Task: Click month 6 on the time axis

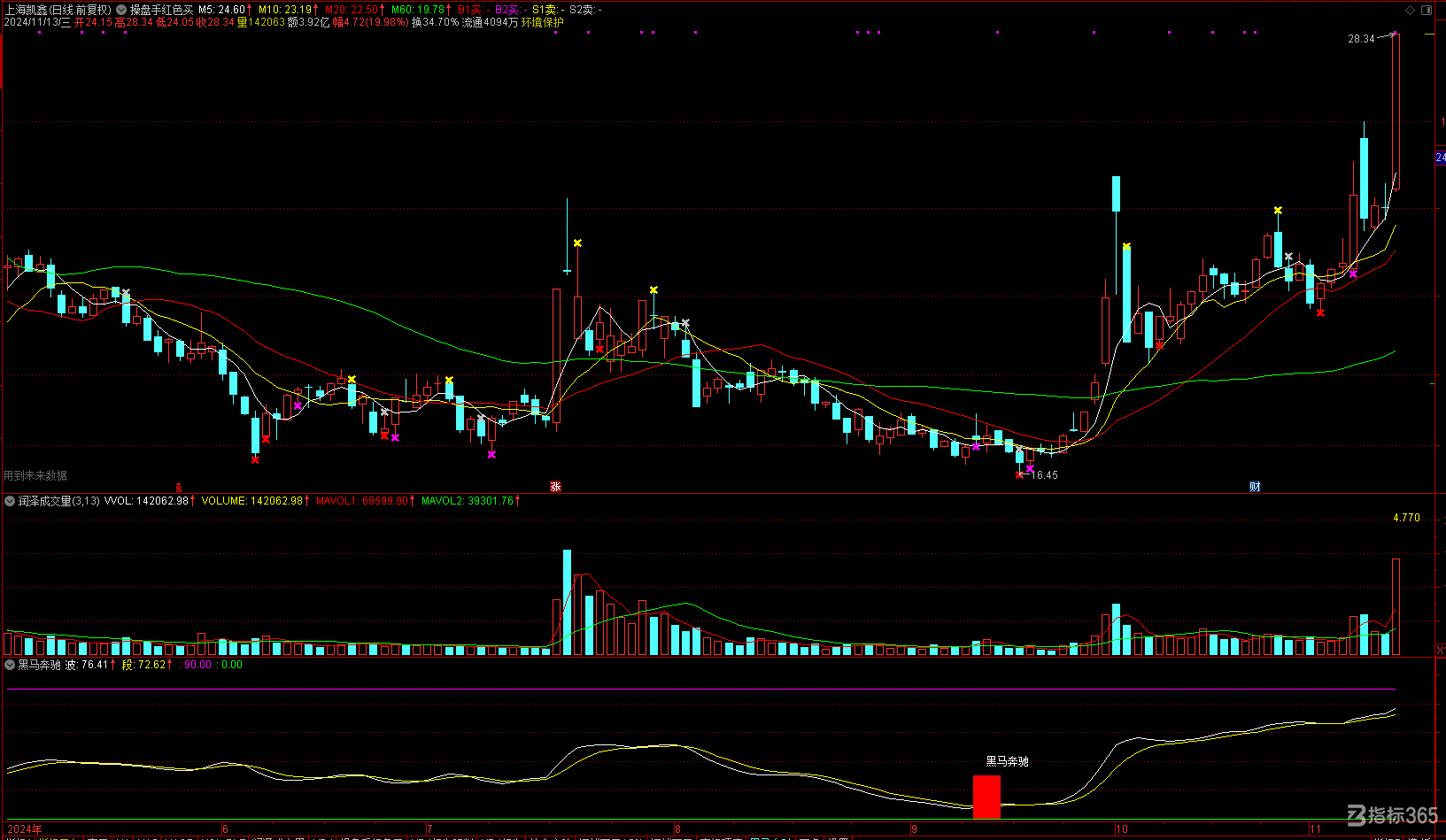Action: [x=226, y=829]
